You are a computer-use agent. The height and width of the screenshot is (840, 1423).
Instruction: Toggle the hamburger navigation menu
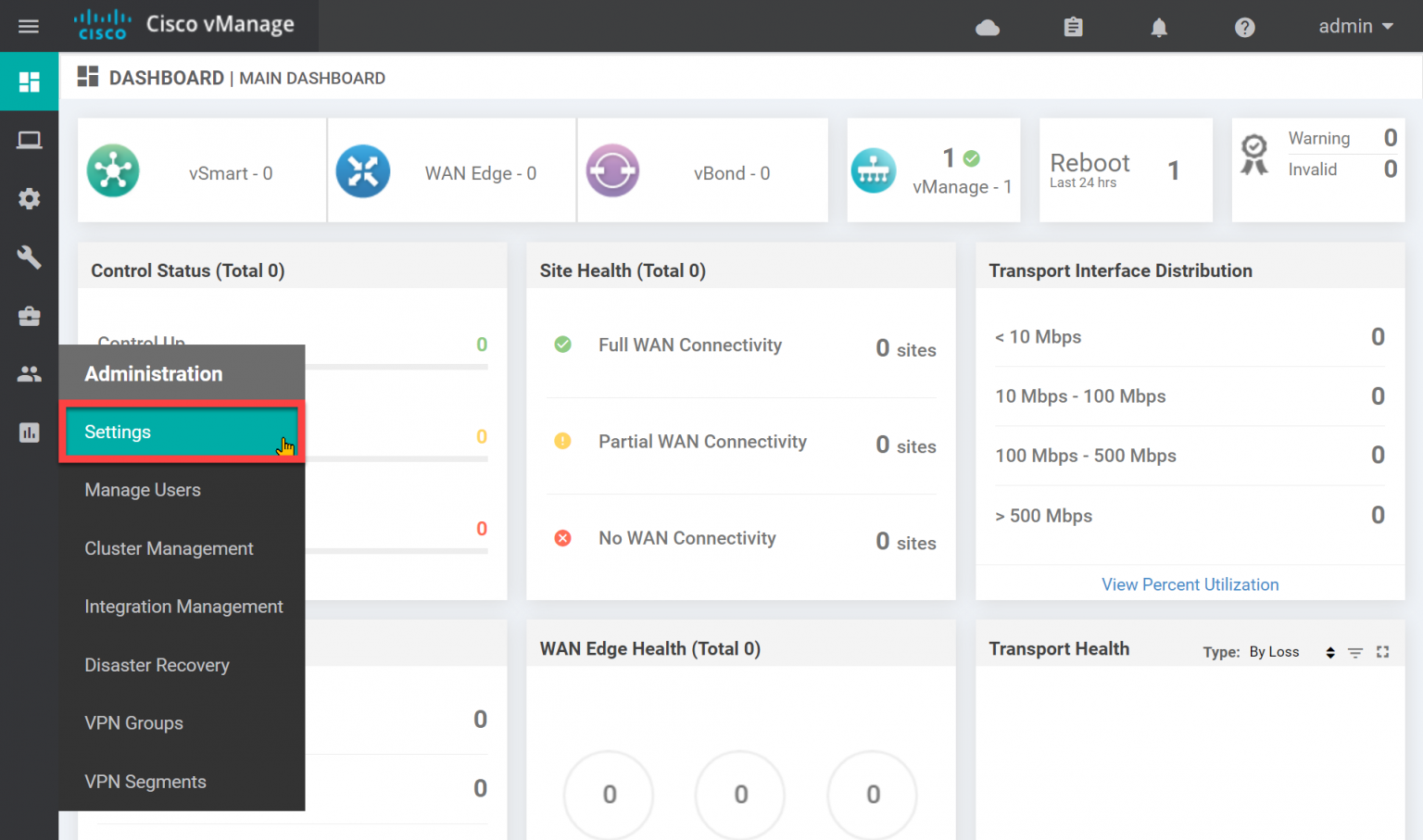29,26
